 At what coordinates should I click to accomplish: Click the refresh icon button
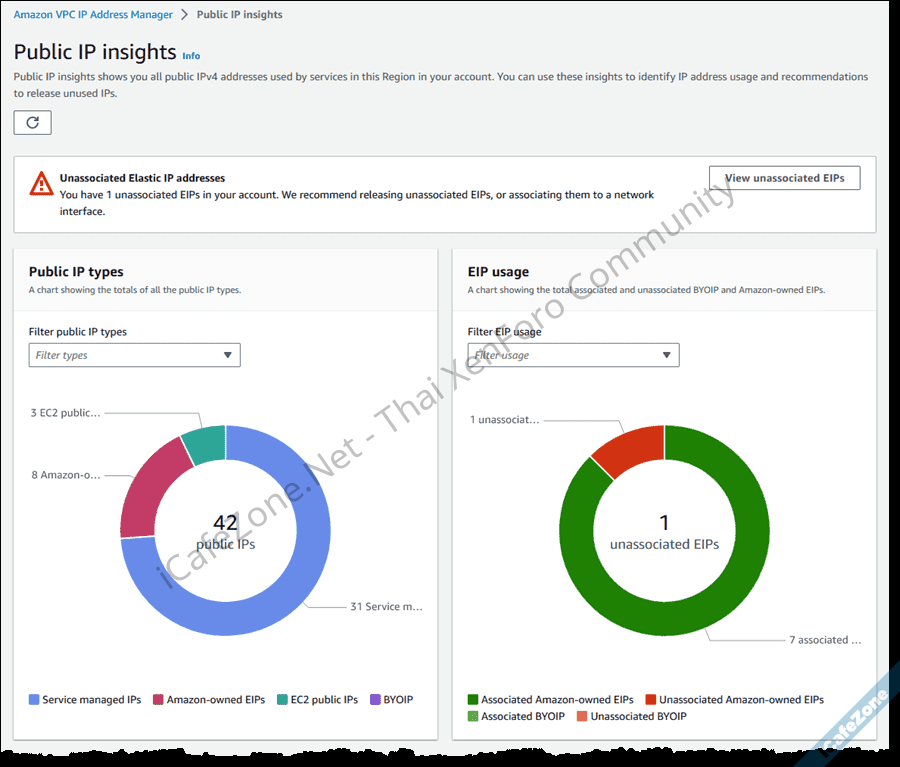[32, 122]
